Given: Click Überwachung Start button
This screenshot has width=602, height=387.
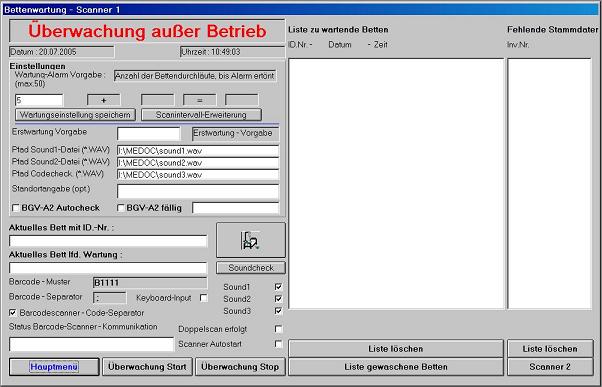Looking at the screenshot, I should pos(147,367).
